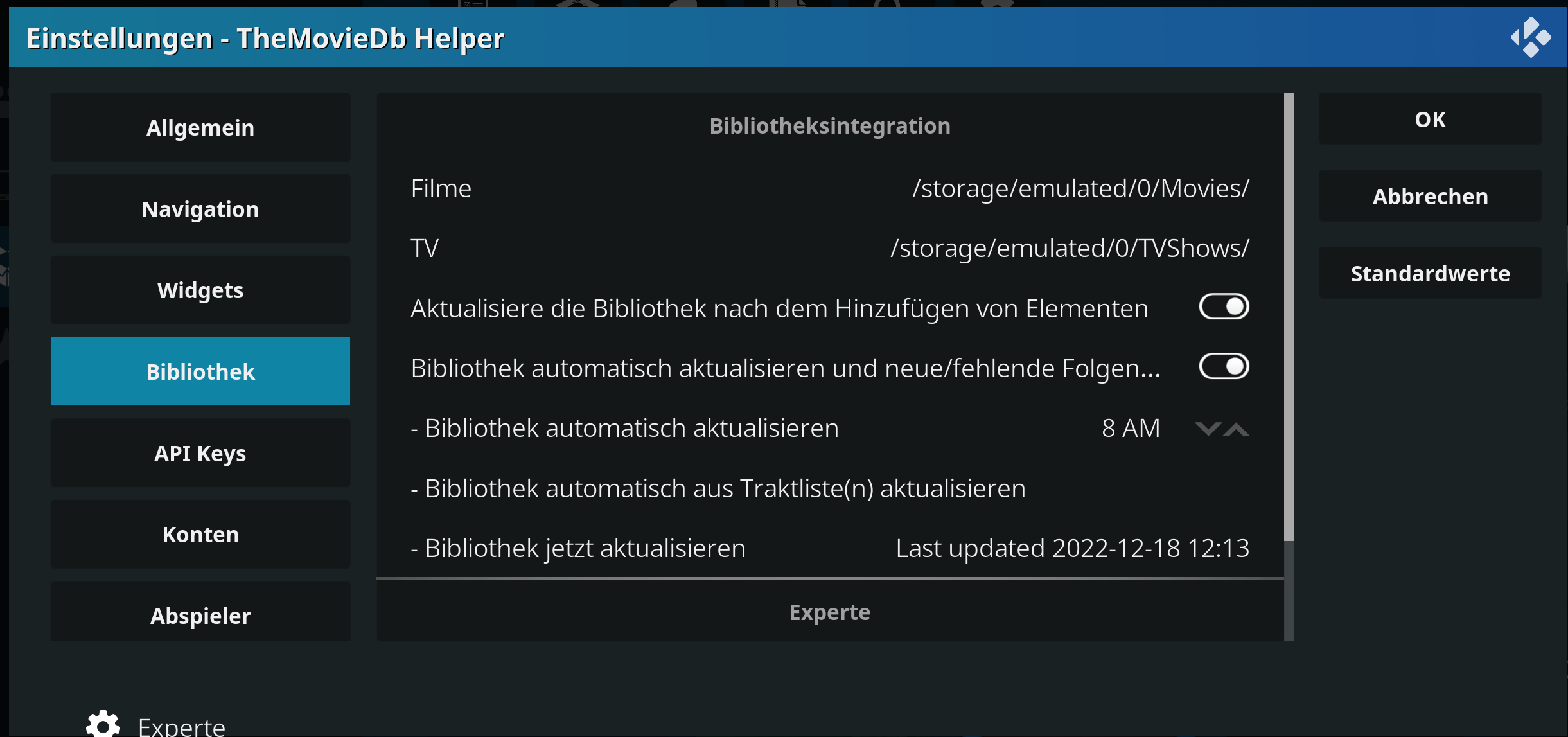Decrease auto-update time with the down arrow
The image size is (1568, 737).
pos(1208,429)
